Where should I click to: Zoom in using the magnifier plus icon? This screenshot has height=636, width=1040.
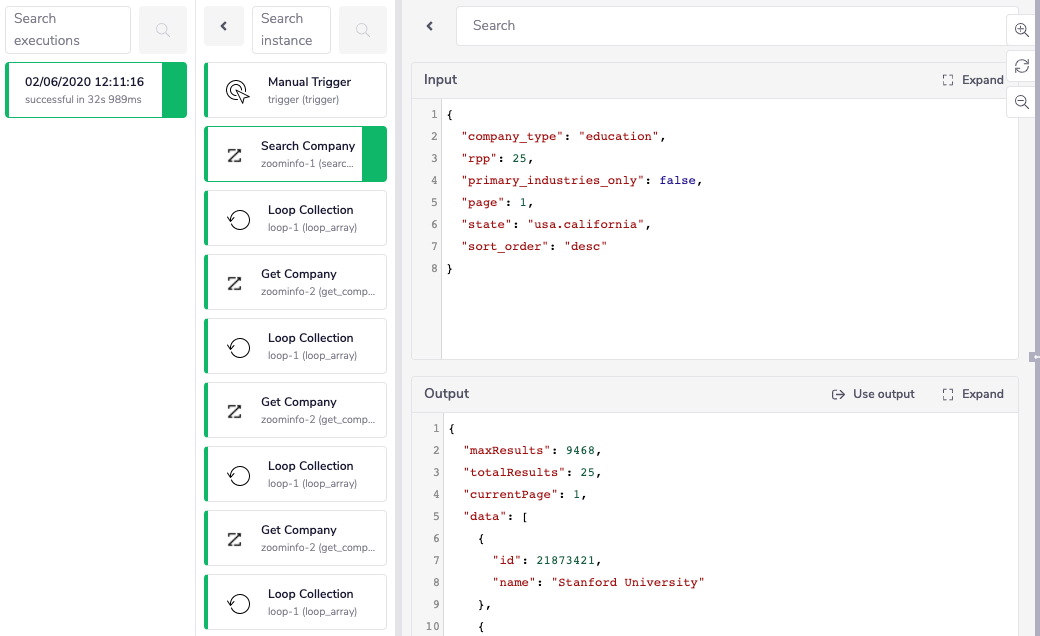pyautogui.click(x=1021, y=30)
